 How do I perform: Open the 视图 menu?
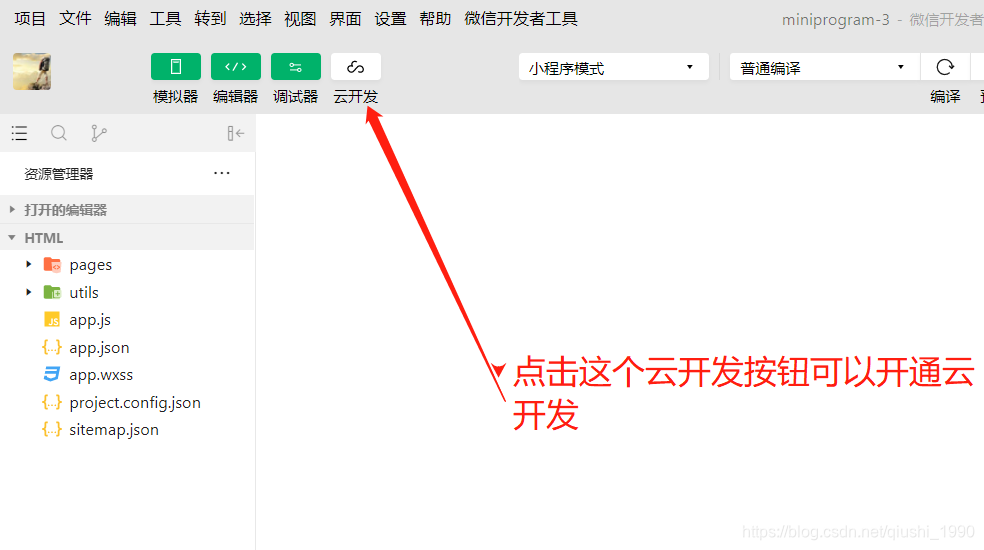point(300,19)
